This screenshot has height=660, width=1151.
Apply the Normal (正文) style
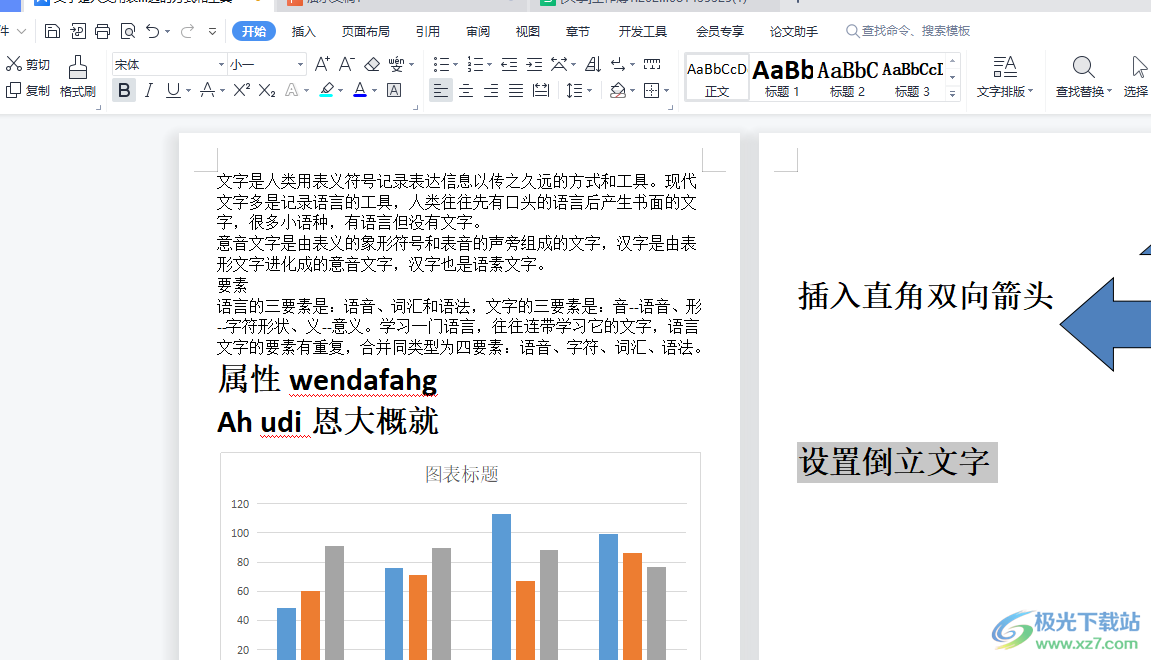pyautogui.click(x=717, y=77)
